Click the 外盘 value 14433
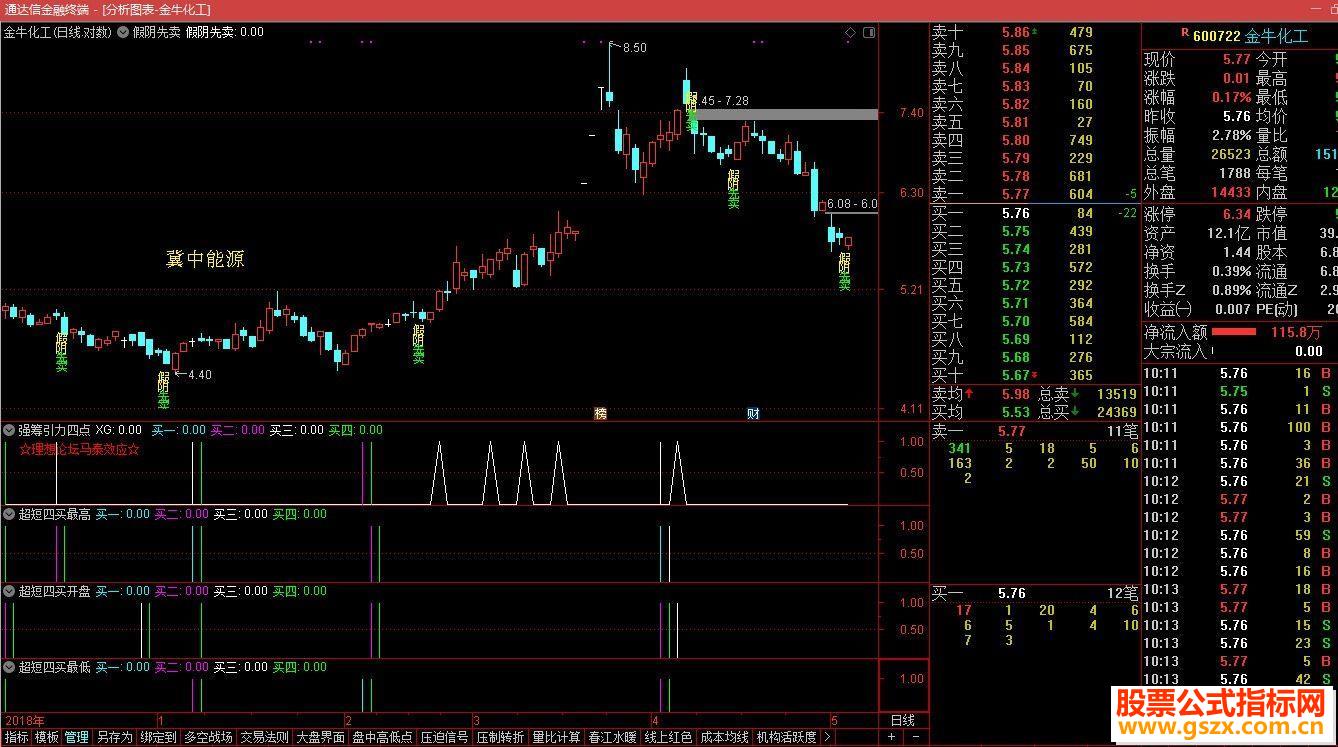Viewport: 1338px width, 747px height. 1230,192
